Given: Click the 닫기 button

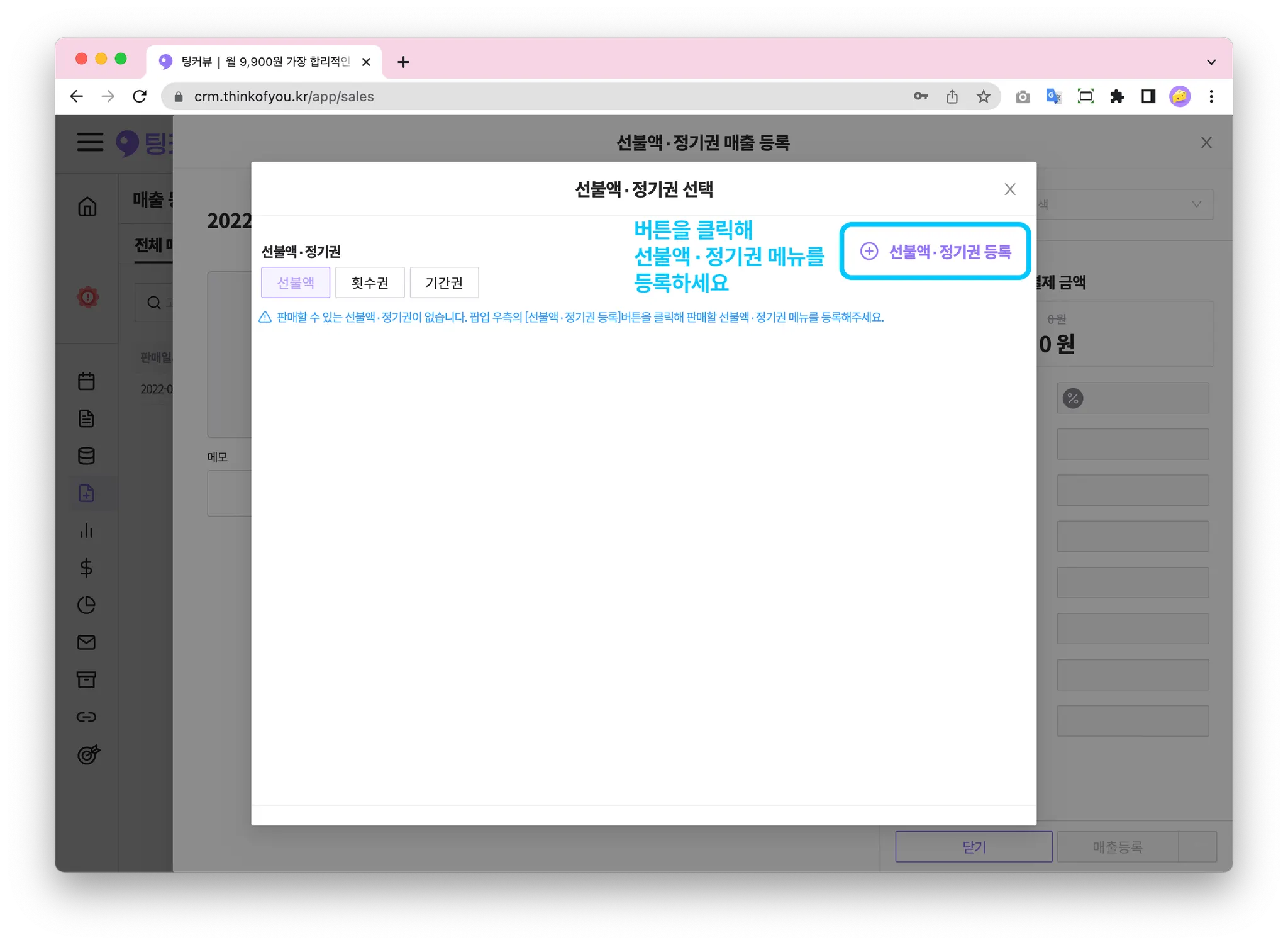Looking at the screenshot, I should [x=974, y=847].
